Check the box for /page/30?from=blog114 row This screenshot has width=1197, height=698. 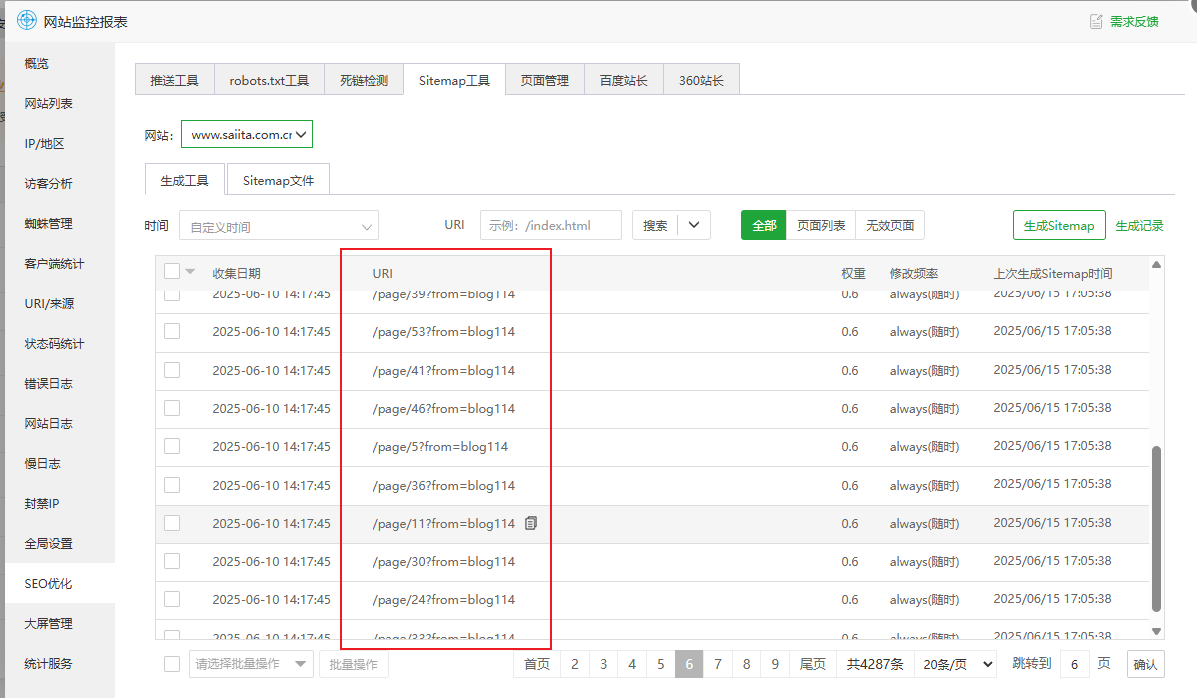[x=172, y=561]
